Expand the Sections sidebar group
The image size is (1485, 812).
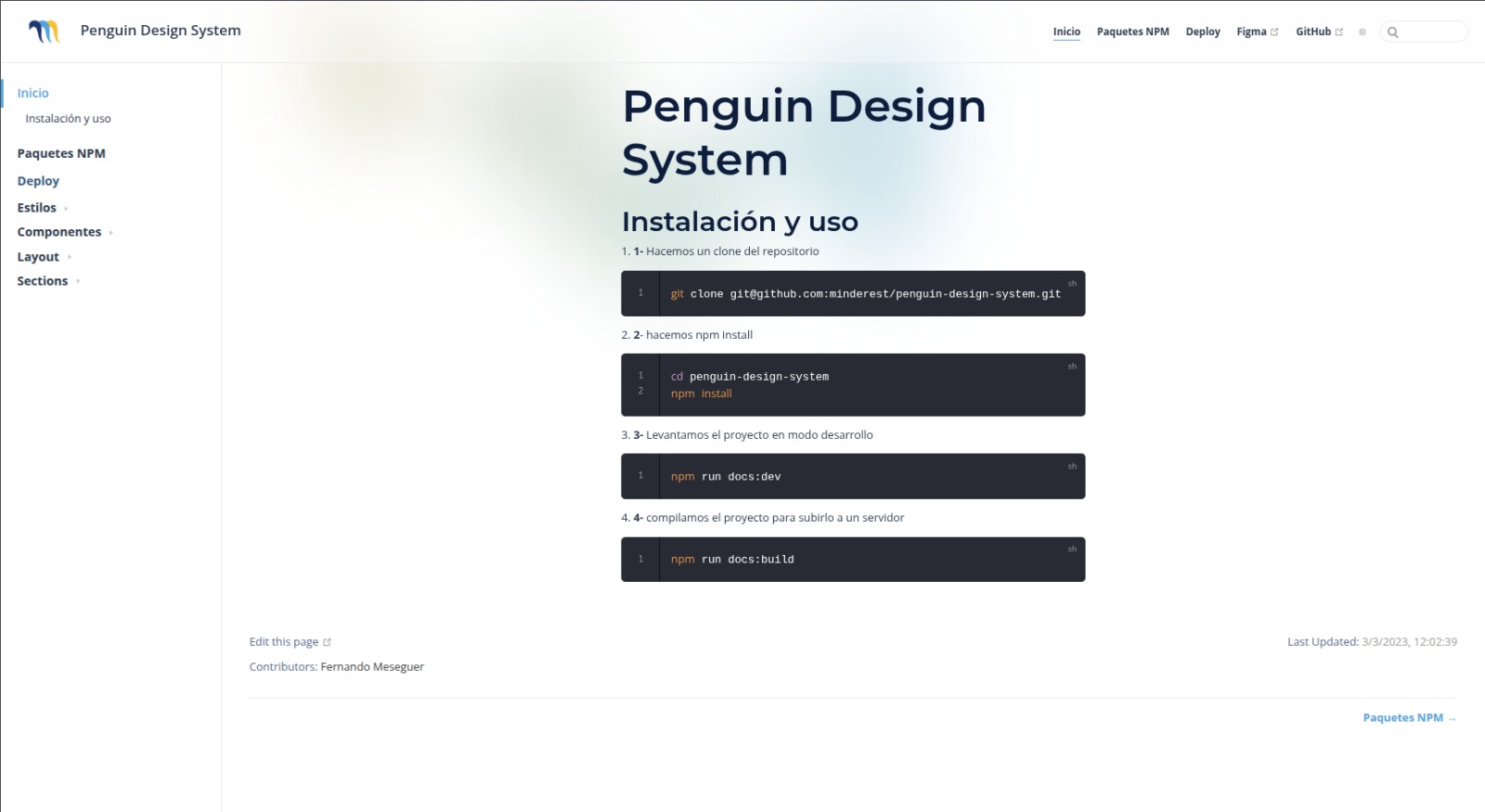pos(78,282)
